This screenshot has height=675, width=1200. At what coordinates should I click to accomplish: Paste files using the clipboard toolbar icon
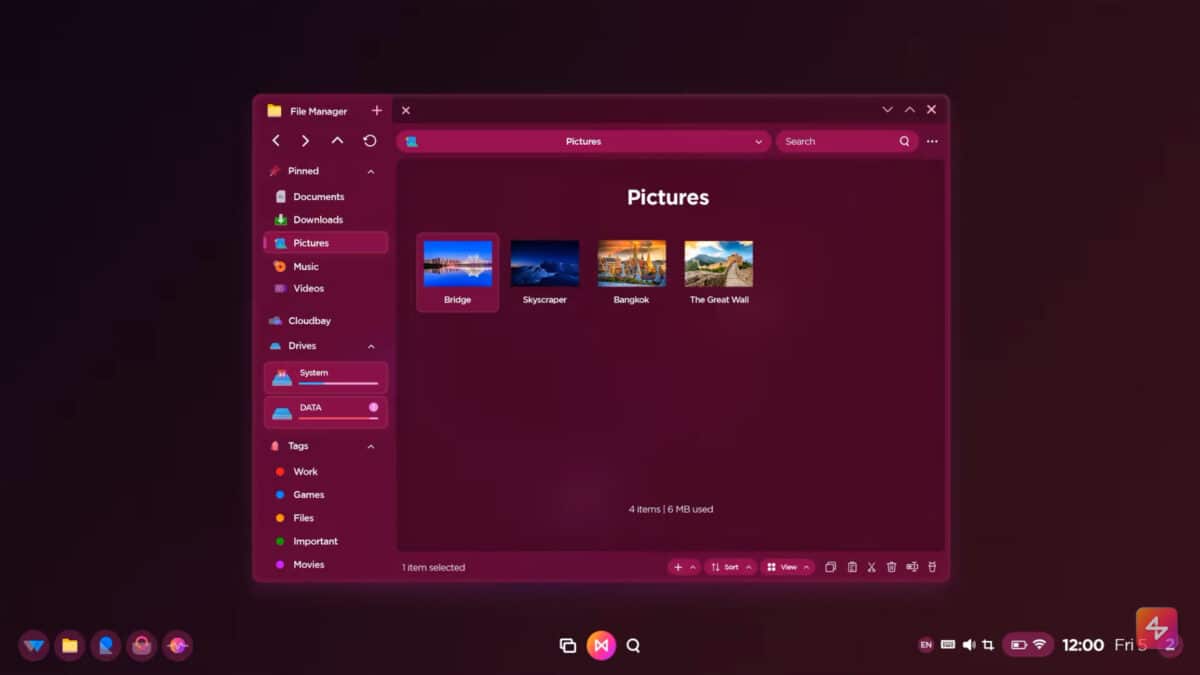coord(852,567)
